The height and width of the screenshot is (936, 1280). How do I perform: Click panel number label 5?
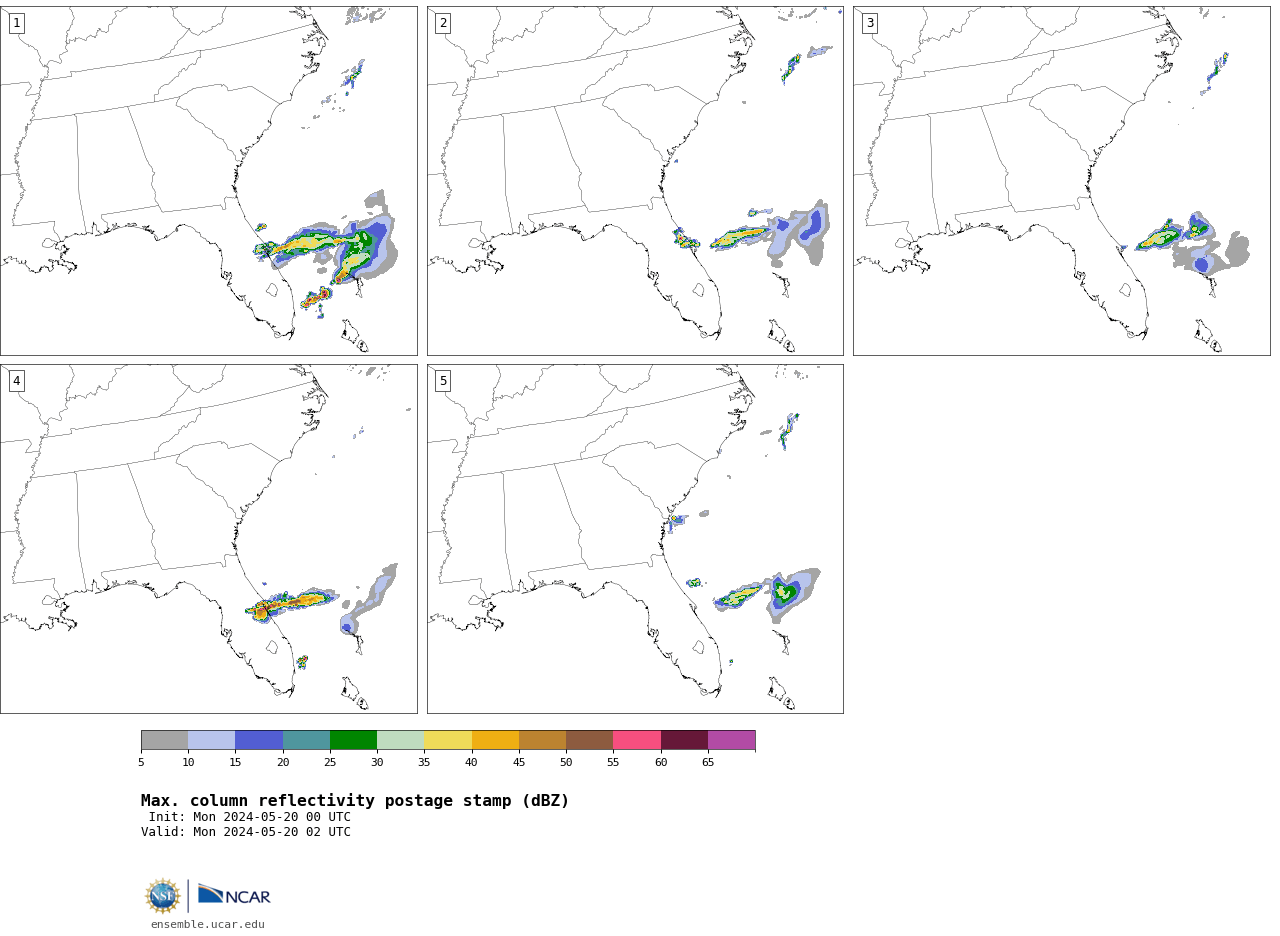click(443, 381)
